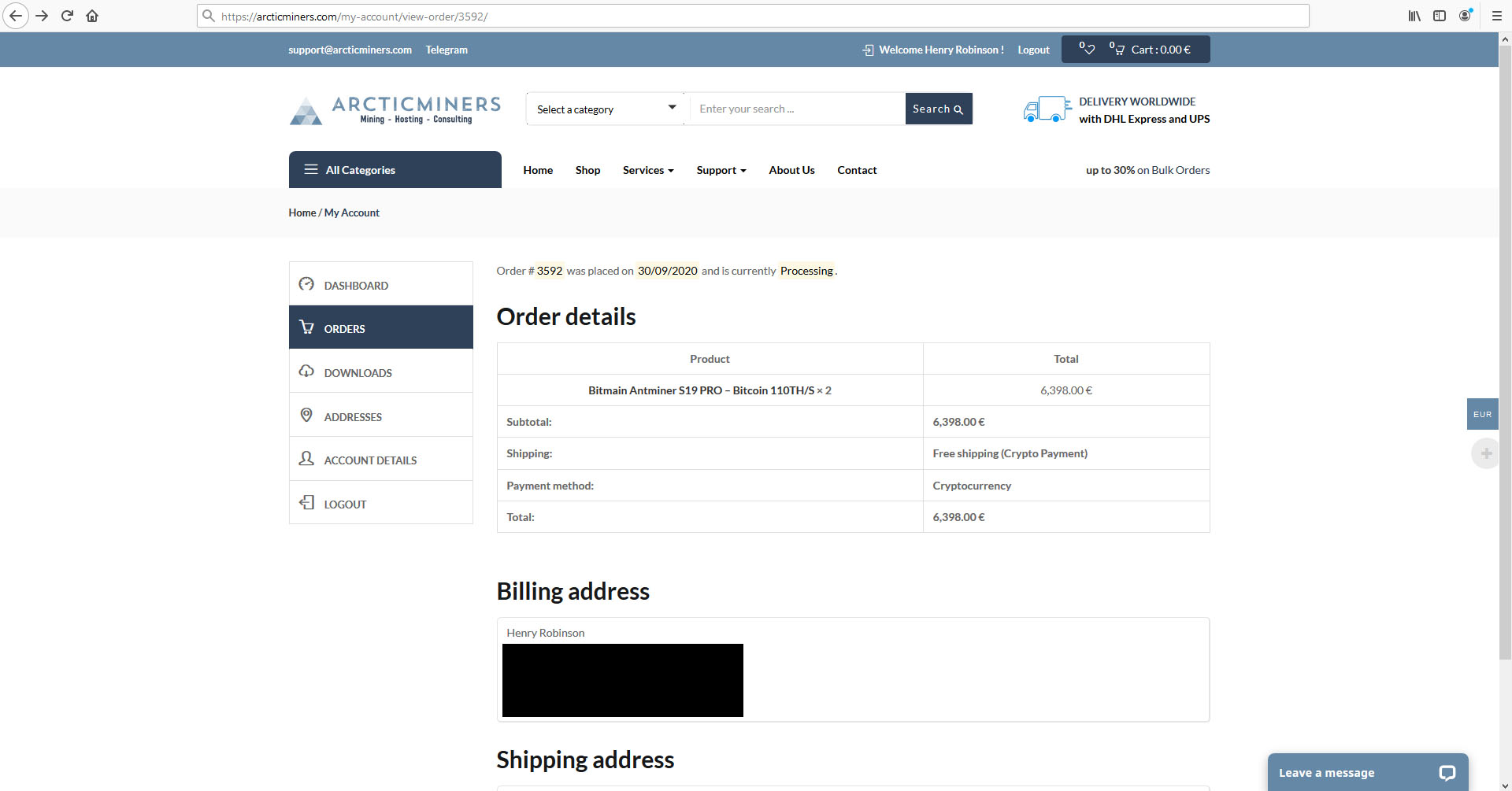This screenshot has width=1512, height=791.
Task: Open the Firefox account icon
Action: [1465, 16]
